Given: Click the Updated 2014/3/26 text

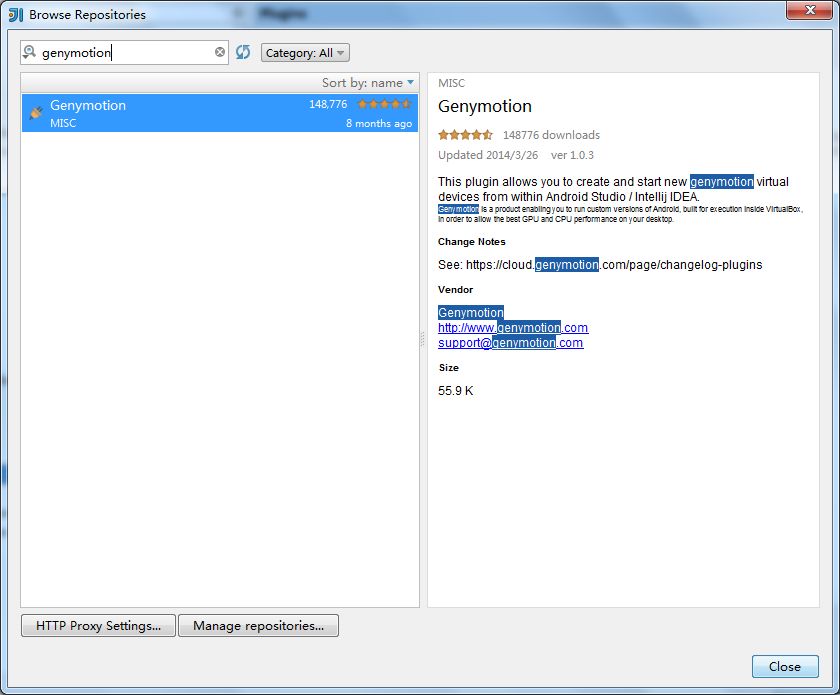Looking at the screenshot, I should coord(488,155).
